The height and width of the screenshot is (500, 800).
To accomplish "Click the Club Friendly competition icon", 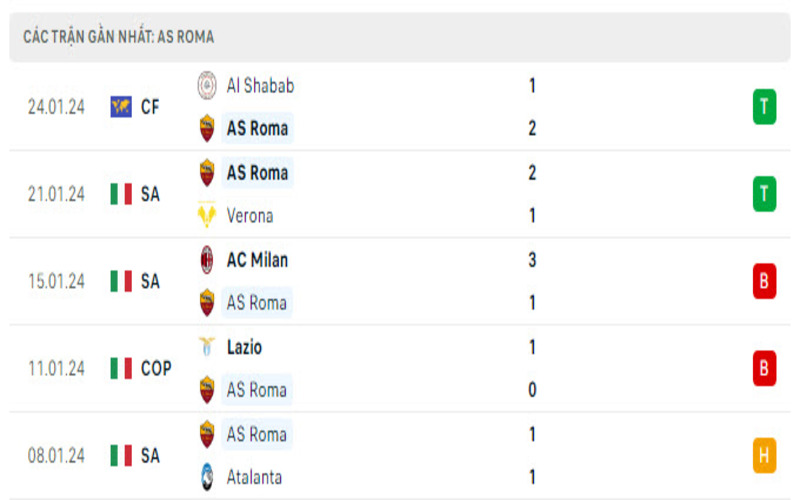I will [121, 107].
